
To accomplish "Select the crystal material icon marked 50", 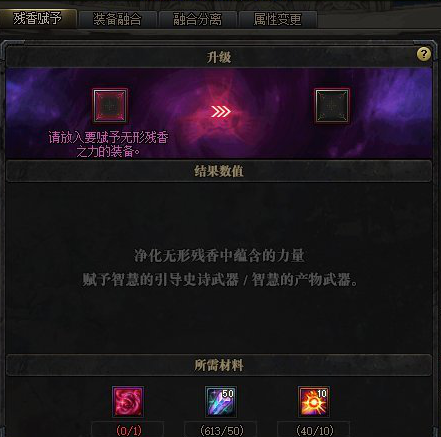I will (x=221, y=402).
